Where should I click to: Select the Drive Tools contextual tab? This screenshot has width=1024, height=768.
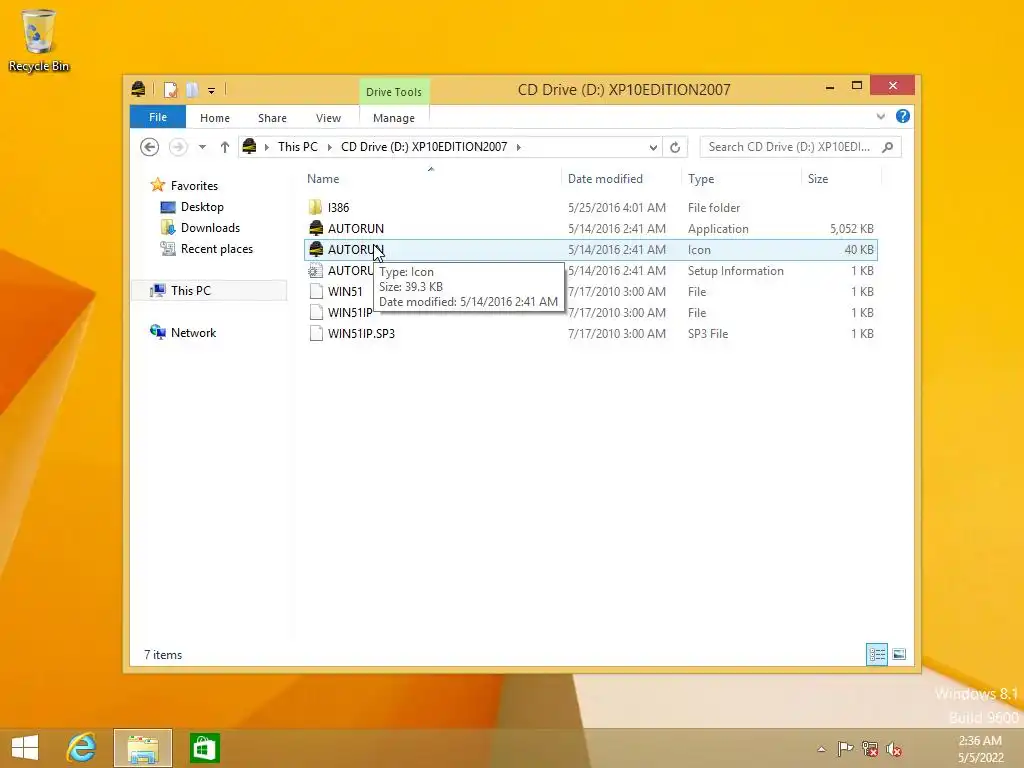click(x=394, y=92)
